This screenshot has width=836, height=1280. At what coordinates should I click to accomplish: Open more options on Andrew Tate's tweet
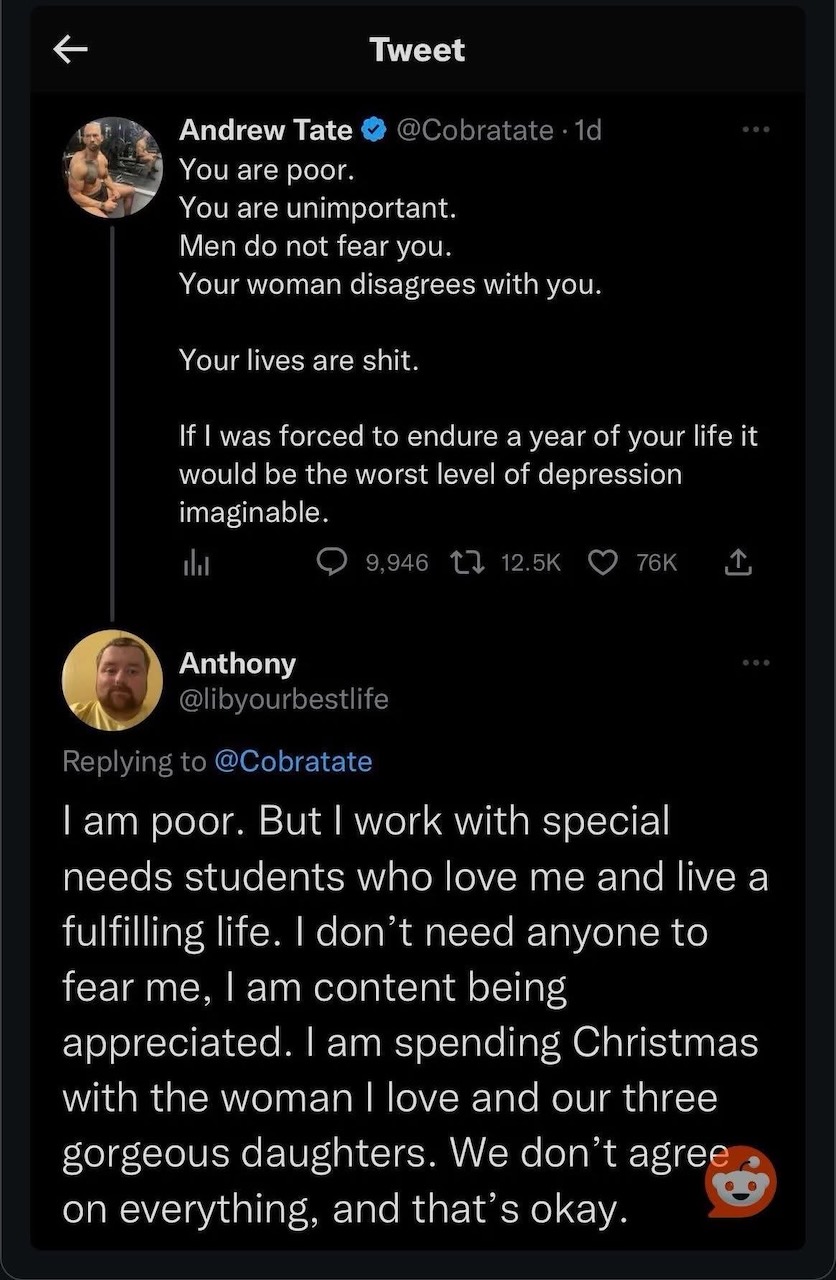pos(757,130)
